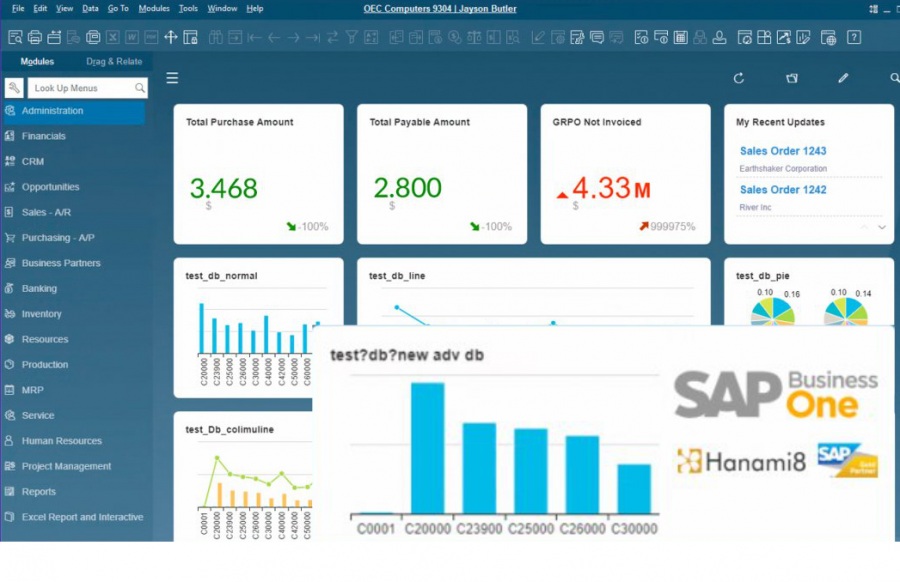Click the dashboard widget gallery icon
The width and height of the screenshot is (900, 582).
click(792, 78)
